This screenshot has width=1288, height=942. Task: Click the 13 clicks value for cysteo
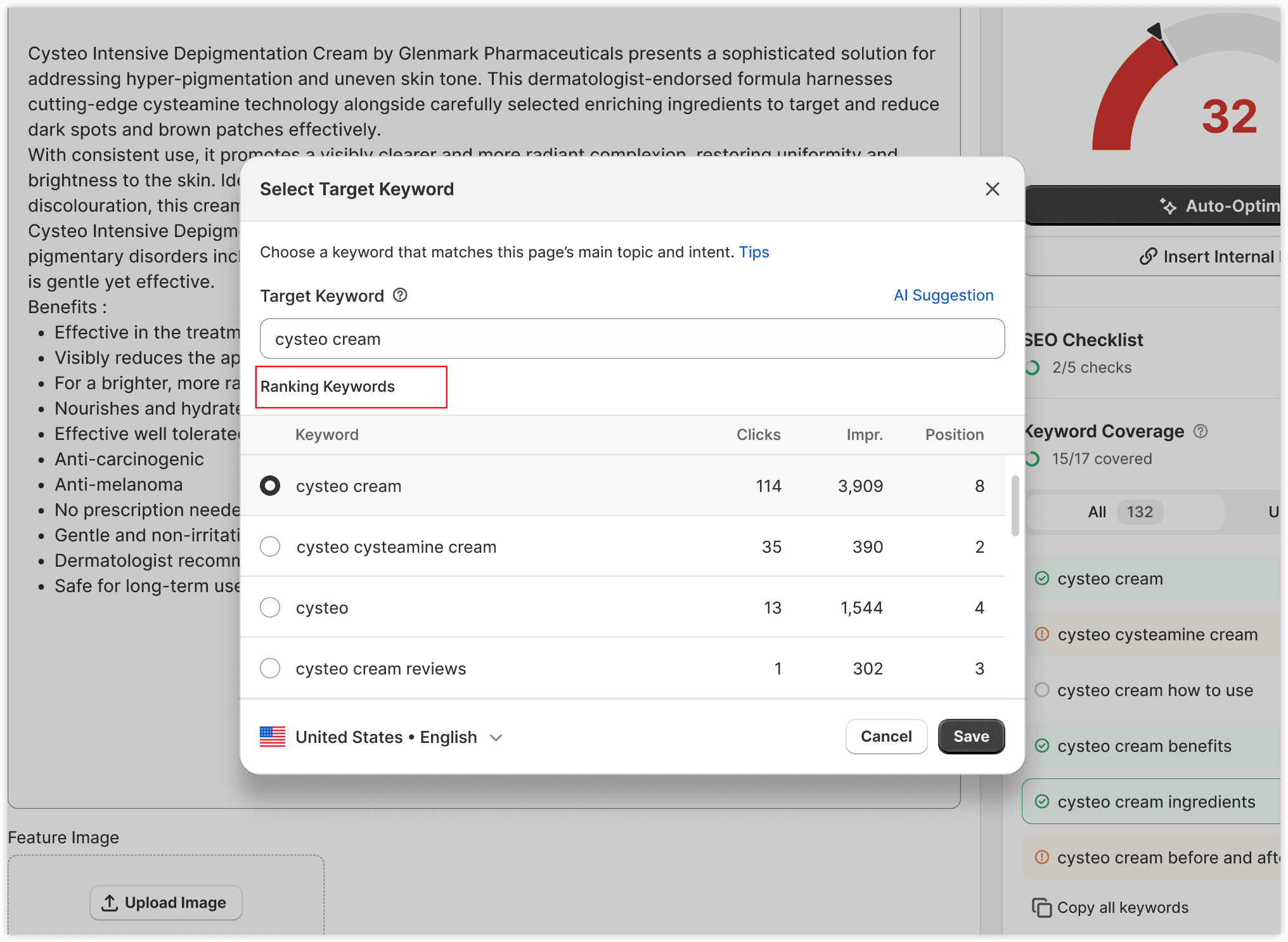(772, 608)
